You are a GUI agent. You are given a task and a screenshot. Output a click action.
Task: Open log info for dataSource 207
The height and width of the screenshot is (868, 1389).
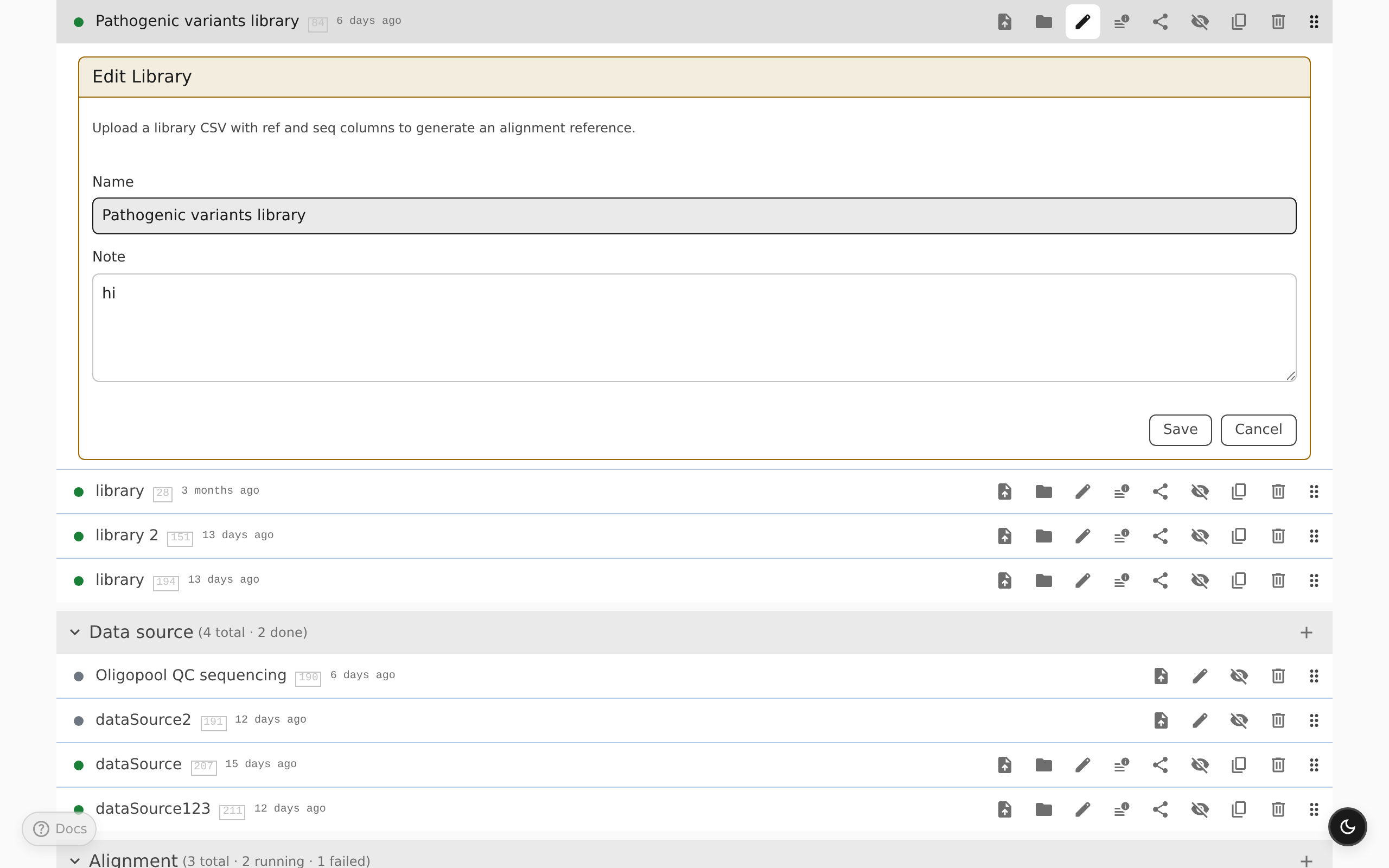coord(1122,765)
